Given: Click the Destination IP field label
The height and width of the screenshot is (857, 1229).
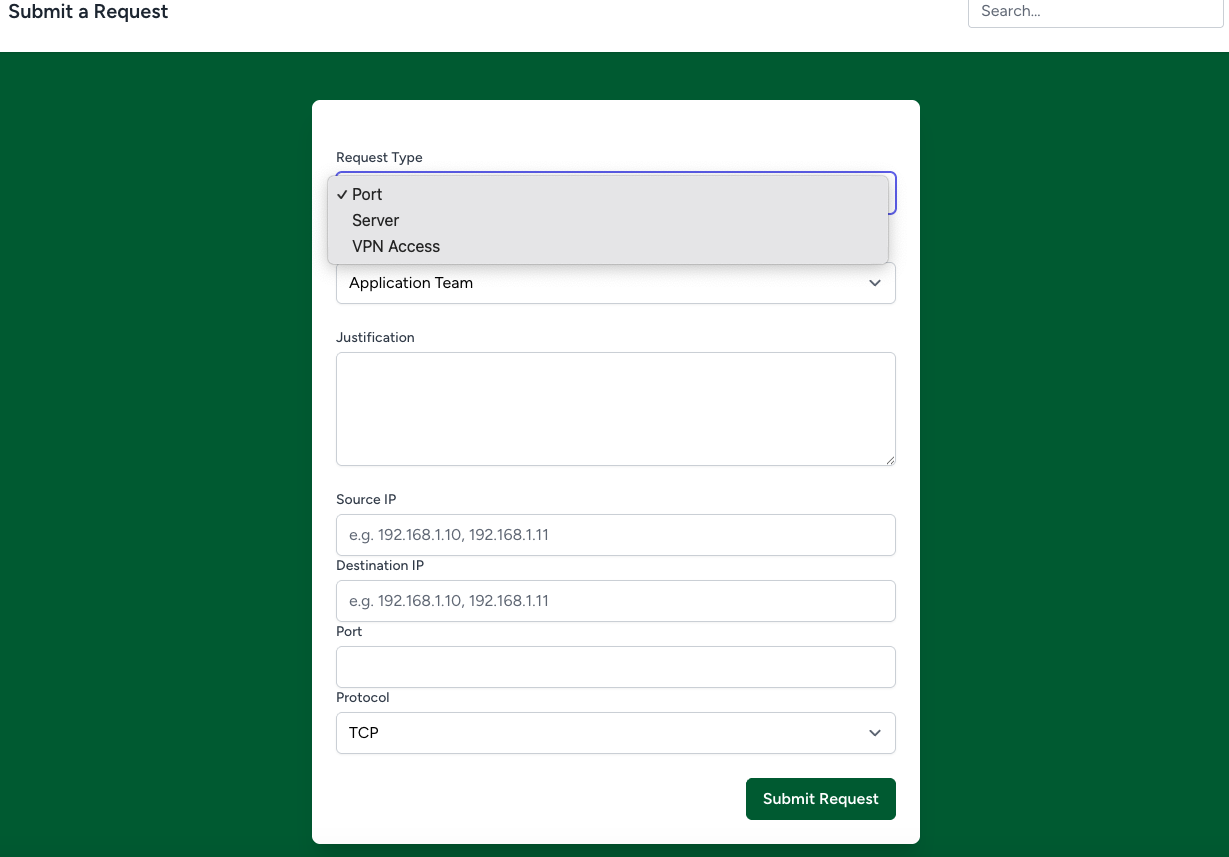Looking at the screenshot, I should click(380, 566).
